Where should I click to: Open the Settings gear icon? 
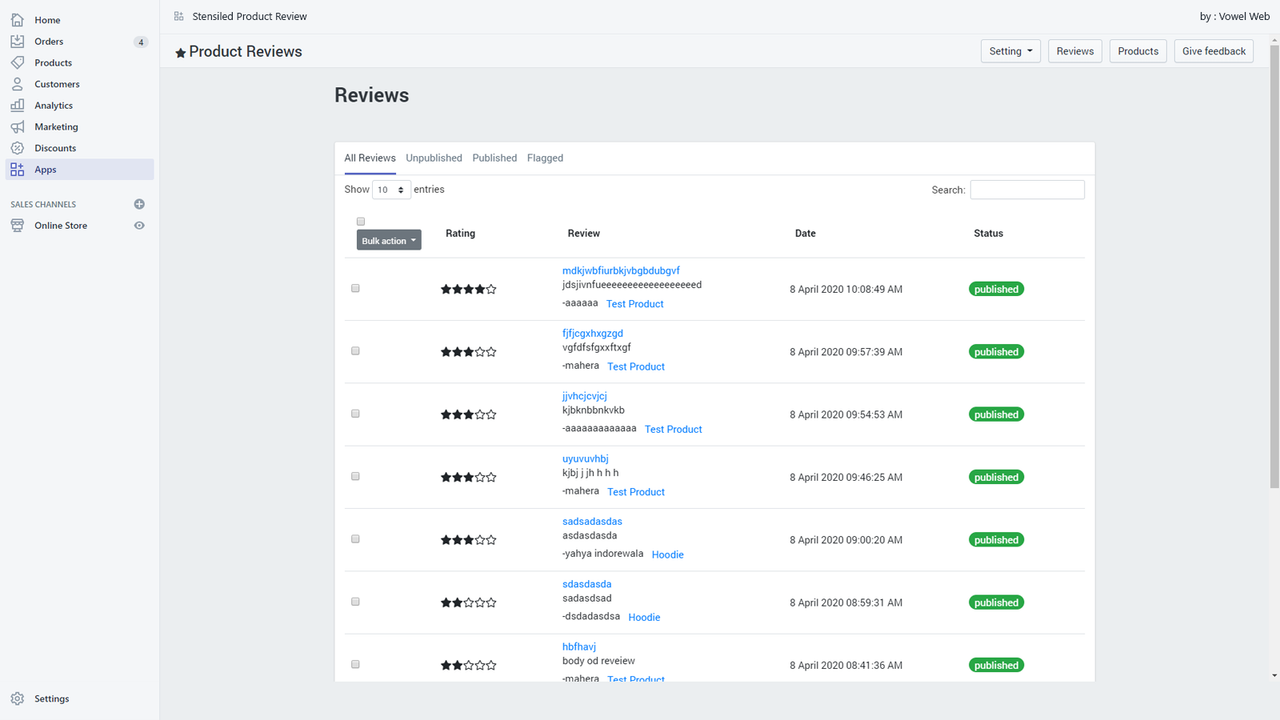tap(17, 699)
